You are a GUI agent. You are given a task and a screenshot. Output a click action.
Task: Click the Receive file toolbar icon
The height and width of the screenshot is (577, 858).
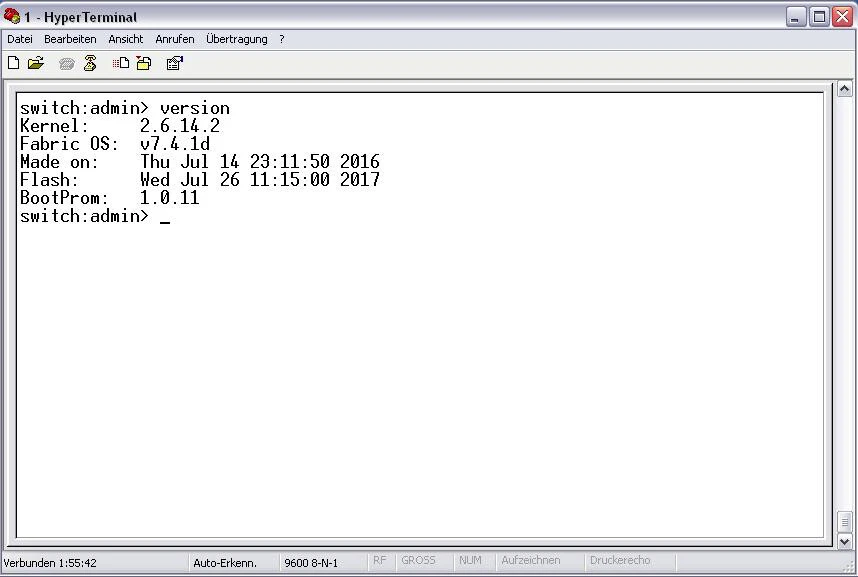[144, 64]
